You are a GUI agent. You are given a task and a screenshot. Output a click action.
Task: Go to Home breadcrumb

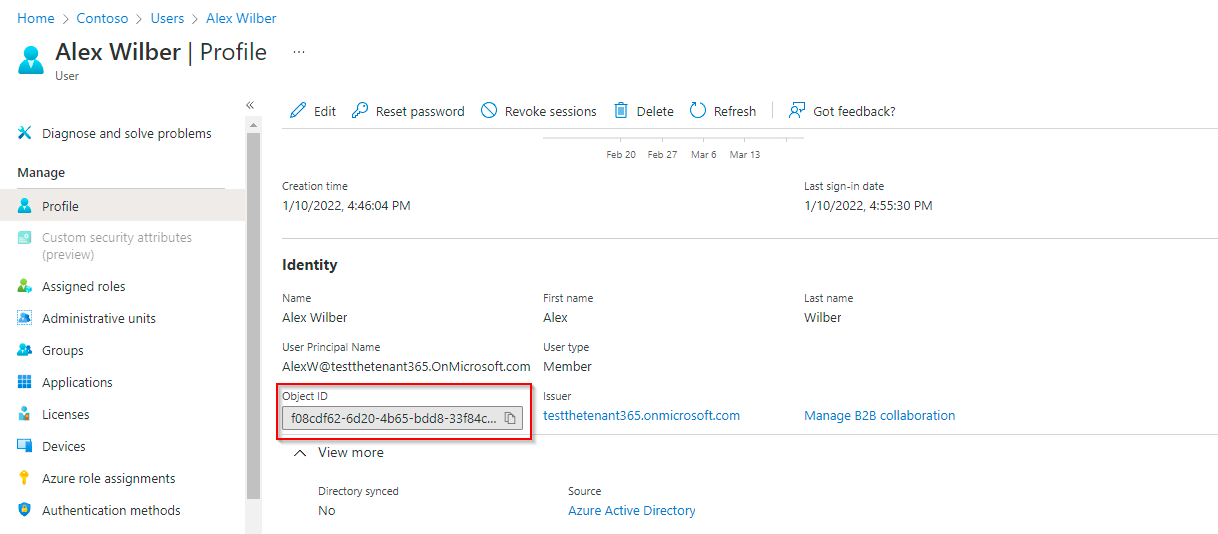click(36, 18)
